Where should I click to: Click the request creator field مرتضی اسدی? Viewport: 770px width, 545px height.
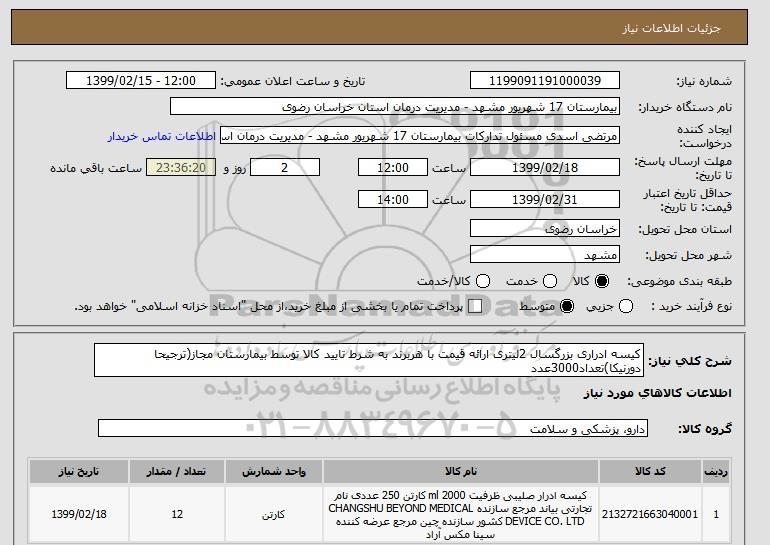420,136
